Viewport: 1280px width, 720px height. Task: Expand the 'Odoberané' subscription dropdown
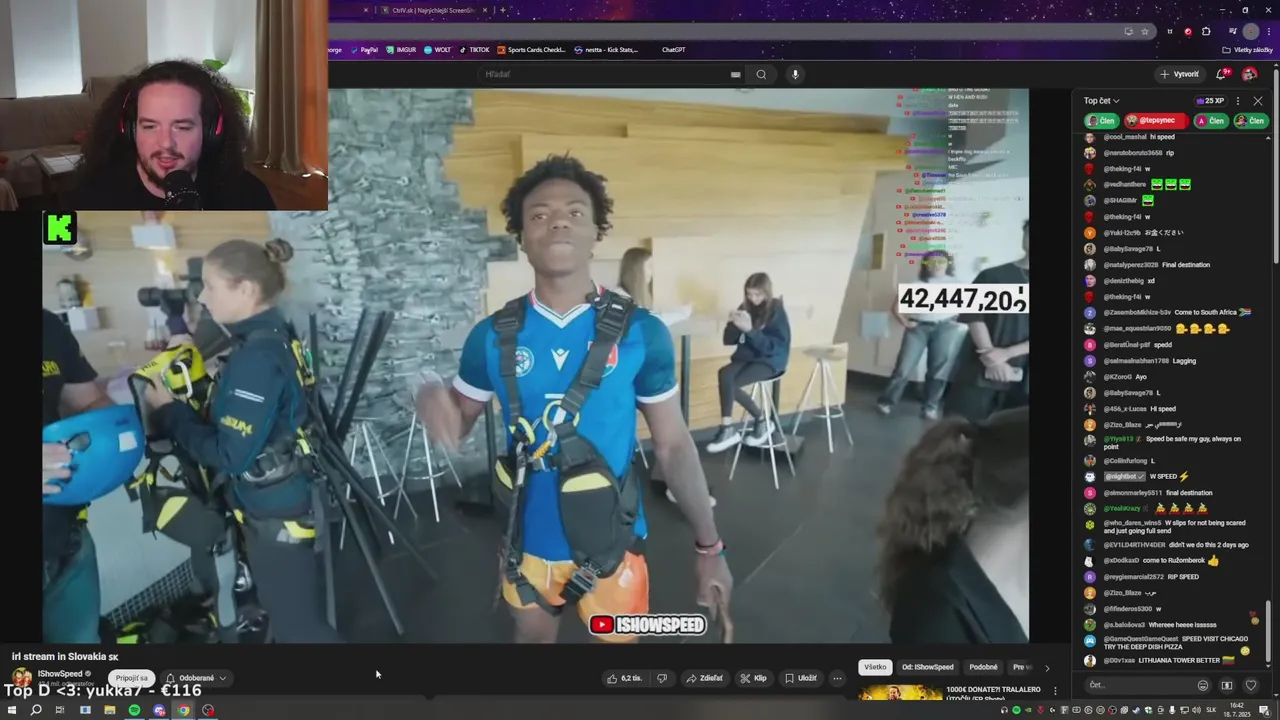[x=195, y=678]
